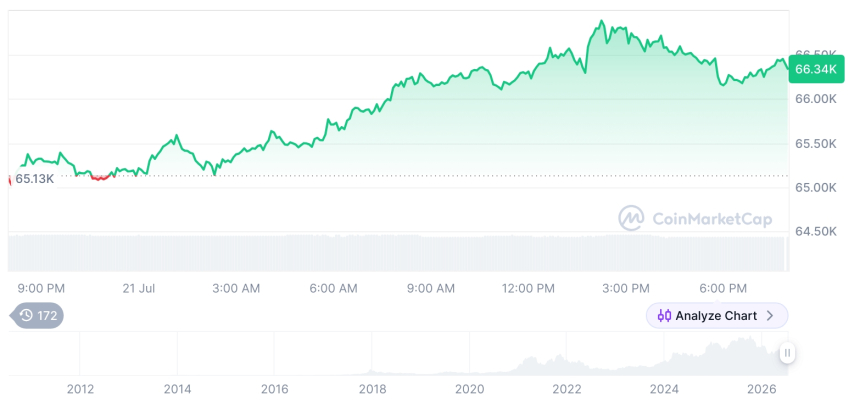Click the CoinMarketCap logo watermark icon
This screenshot has height=401, width=860.
(x=631, y=218)
